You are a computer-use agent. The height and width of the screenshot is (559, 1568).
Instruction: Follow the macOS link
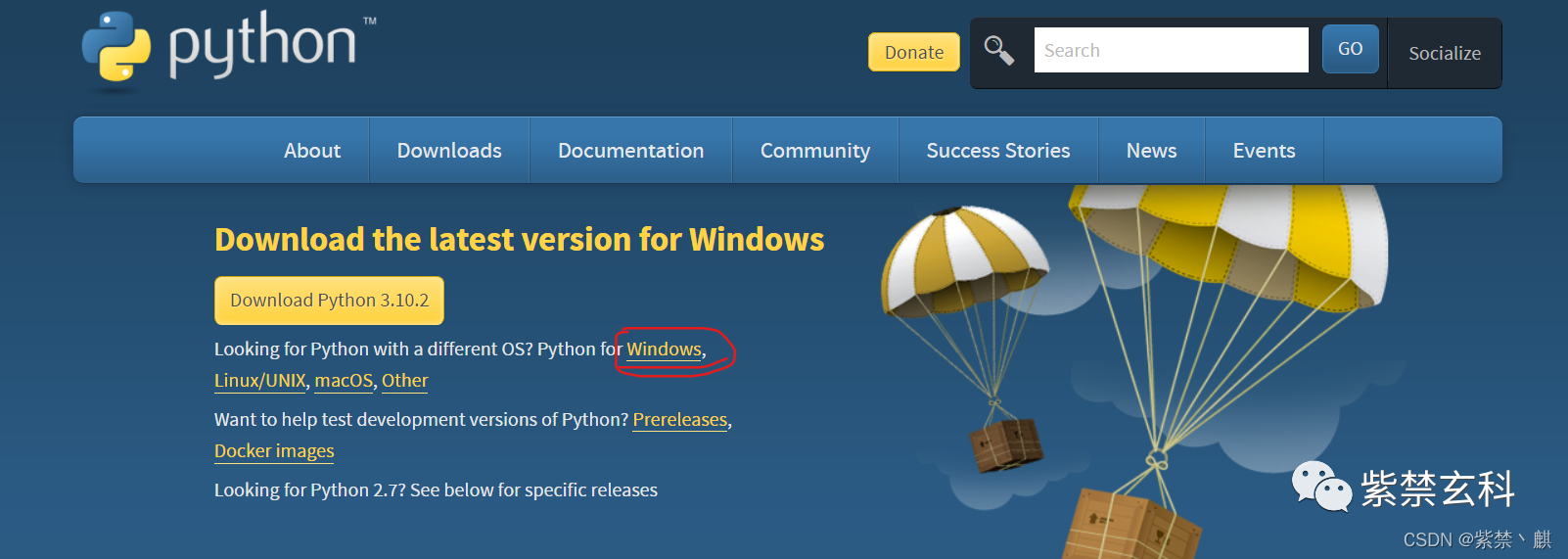point(344,381)
